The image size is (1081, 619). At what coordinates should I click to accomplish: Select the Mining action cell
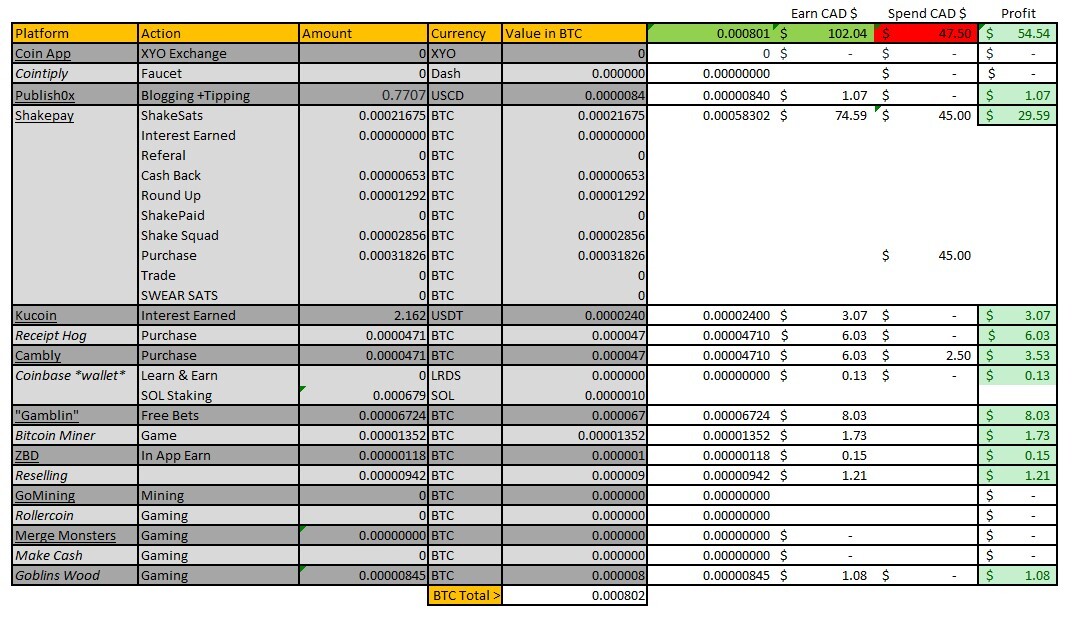(219, 496)
